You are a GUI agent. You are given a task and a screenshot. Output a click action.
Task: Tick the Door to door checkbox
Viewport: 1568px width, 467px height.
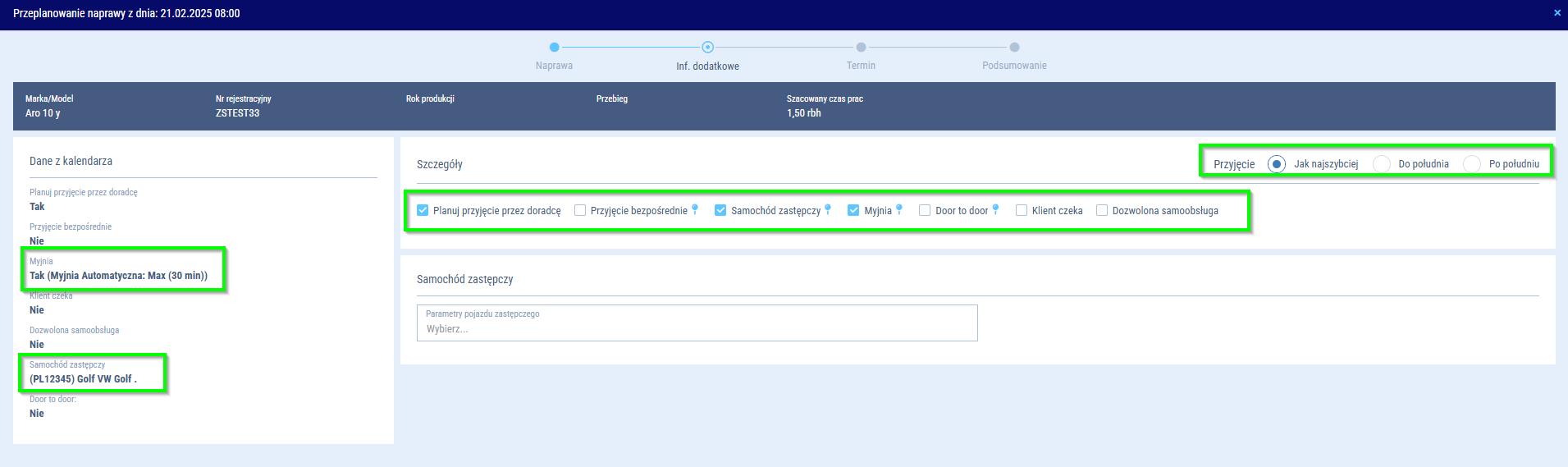(x=925, y=211)
